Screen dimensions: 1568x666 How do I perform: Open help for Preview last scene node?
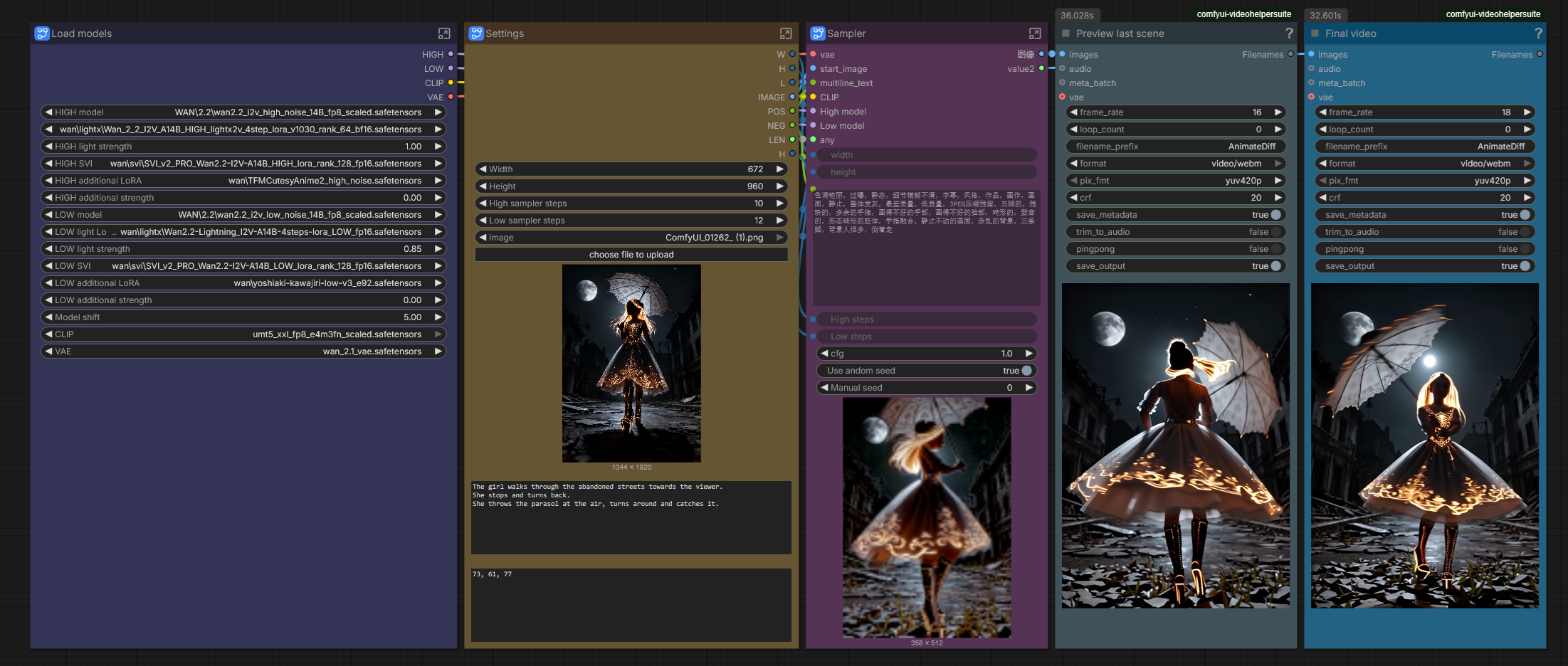(x=1289, y=33)
